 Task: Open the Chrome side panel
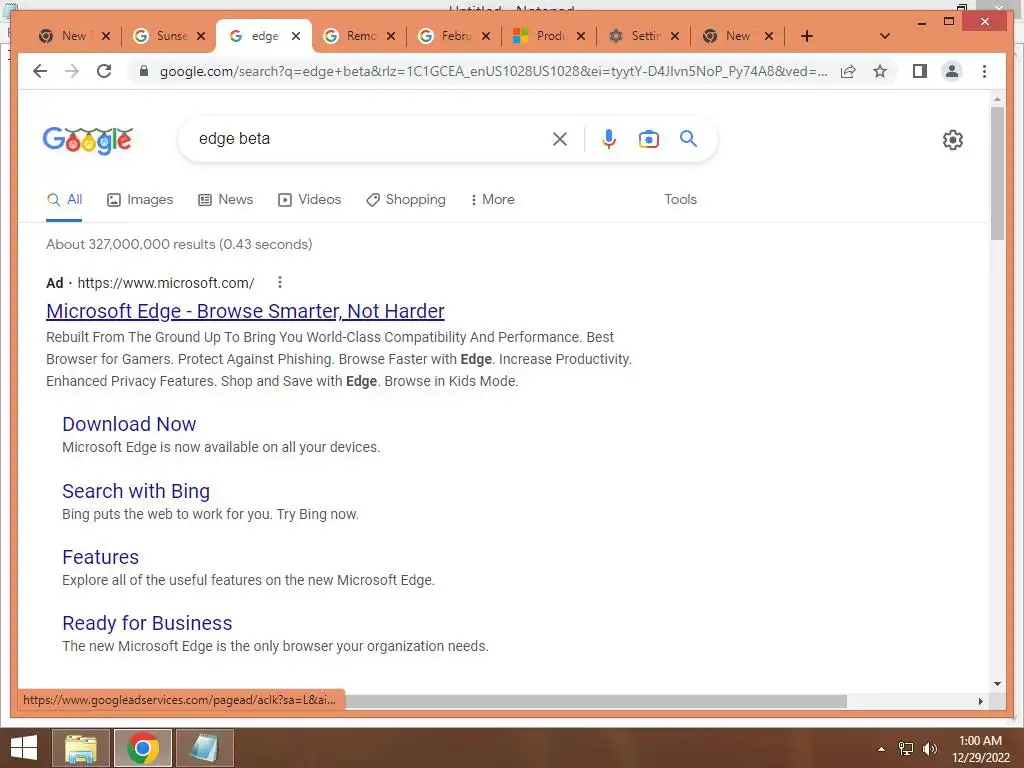tap(920, 71)
